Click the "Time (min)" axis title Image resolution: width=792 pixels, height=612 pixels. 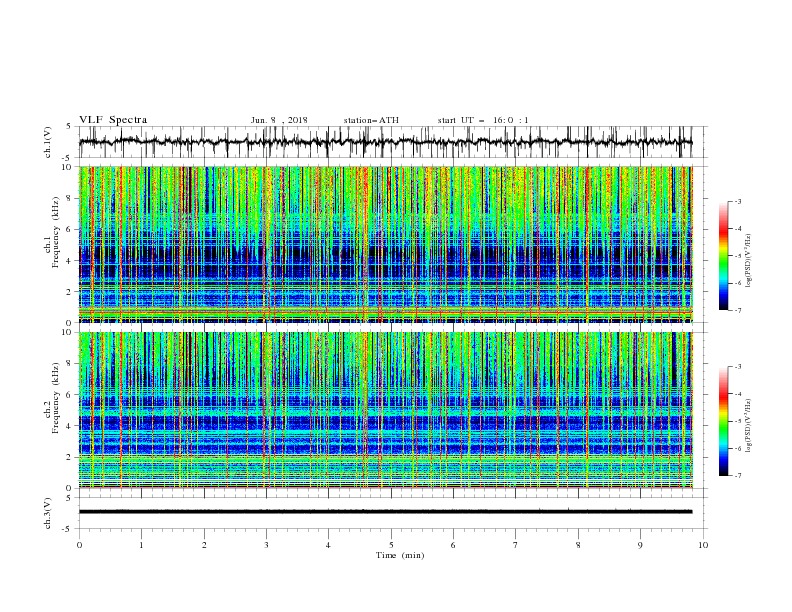point(400,555)
